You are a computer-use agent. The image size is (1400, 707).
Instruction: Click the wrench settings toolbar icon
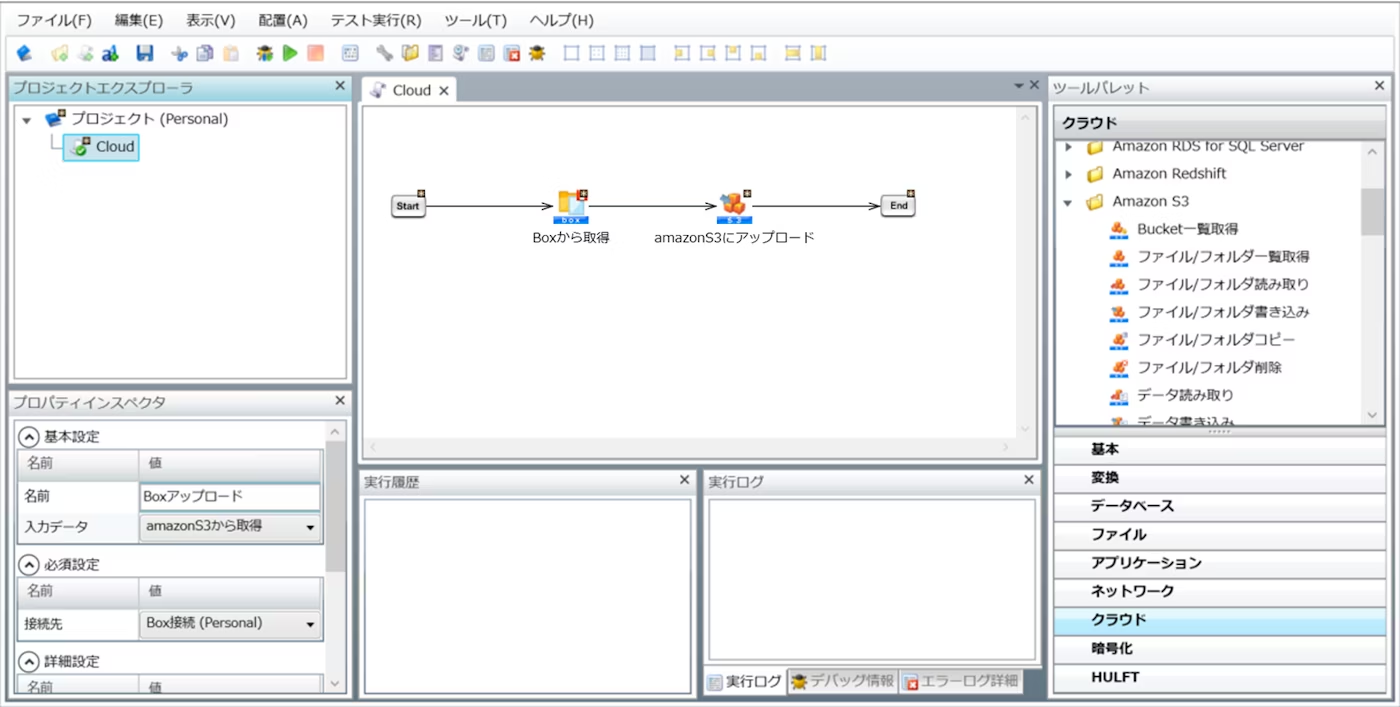pyautogui.click(x=384, y=53)
